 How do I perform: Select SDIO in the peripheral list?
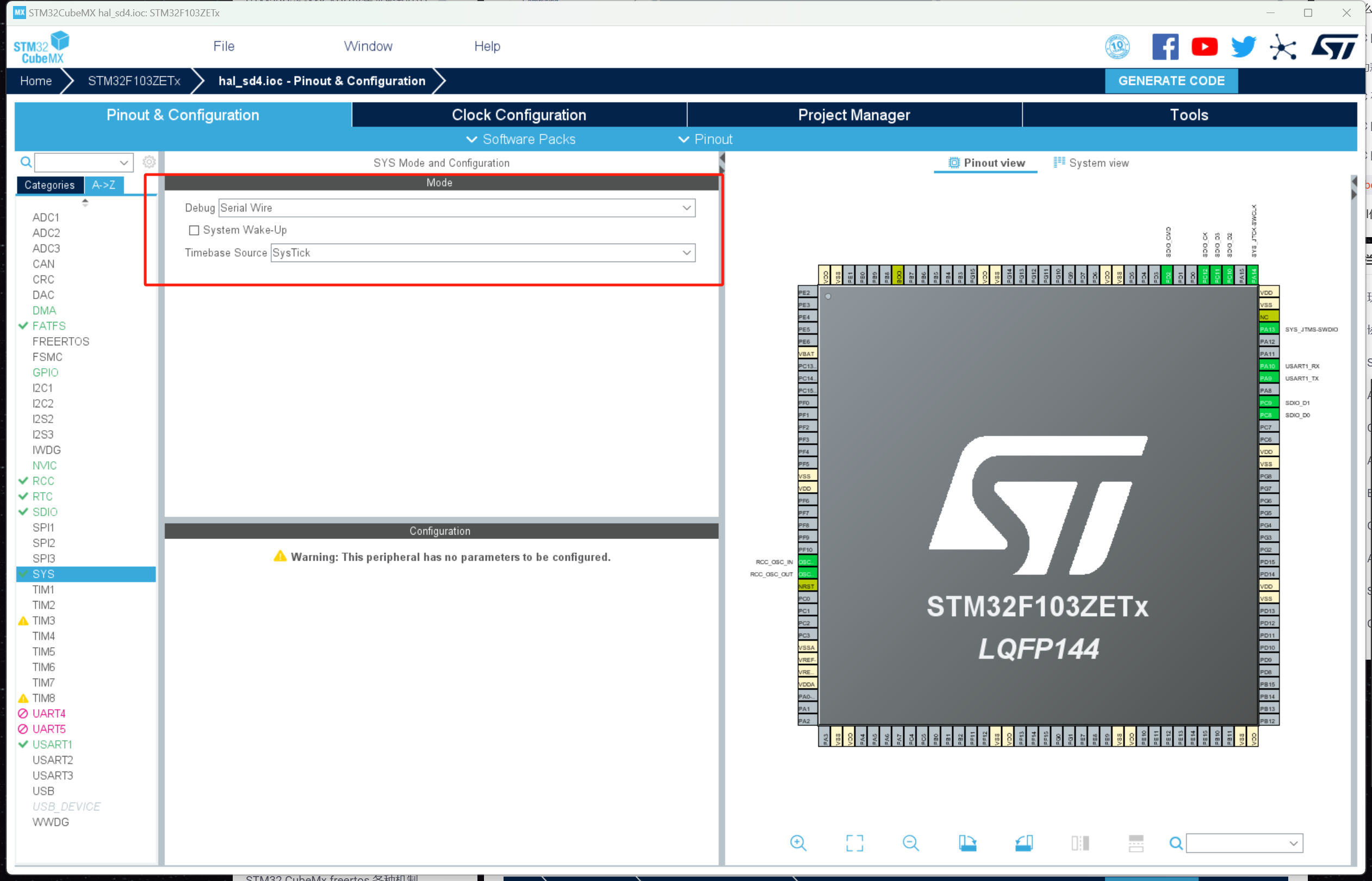tap(45, 512)
